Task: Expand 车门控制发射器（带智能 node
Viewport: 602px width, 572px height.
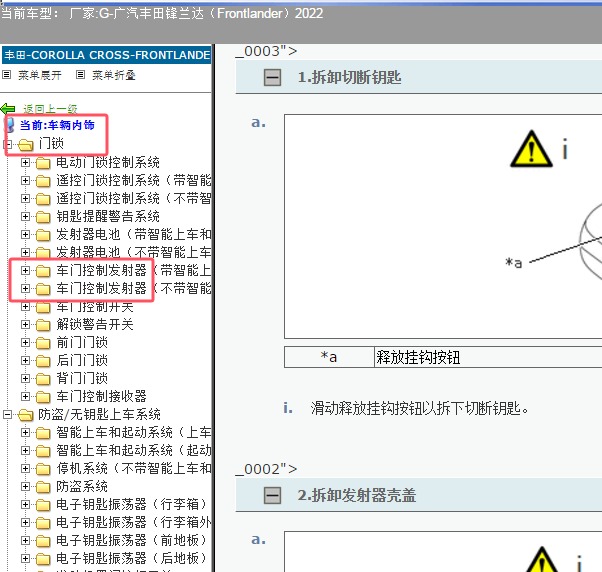Action: (x=25, y=271)
